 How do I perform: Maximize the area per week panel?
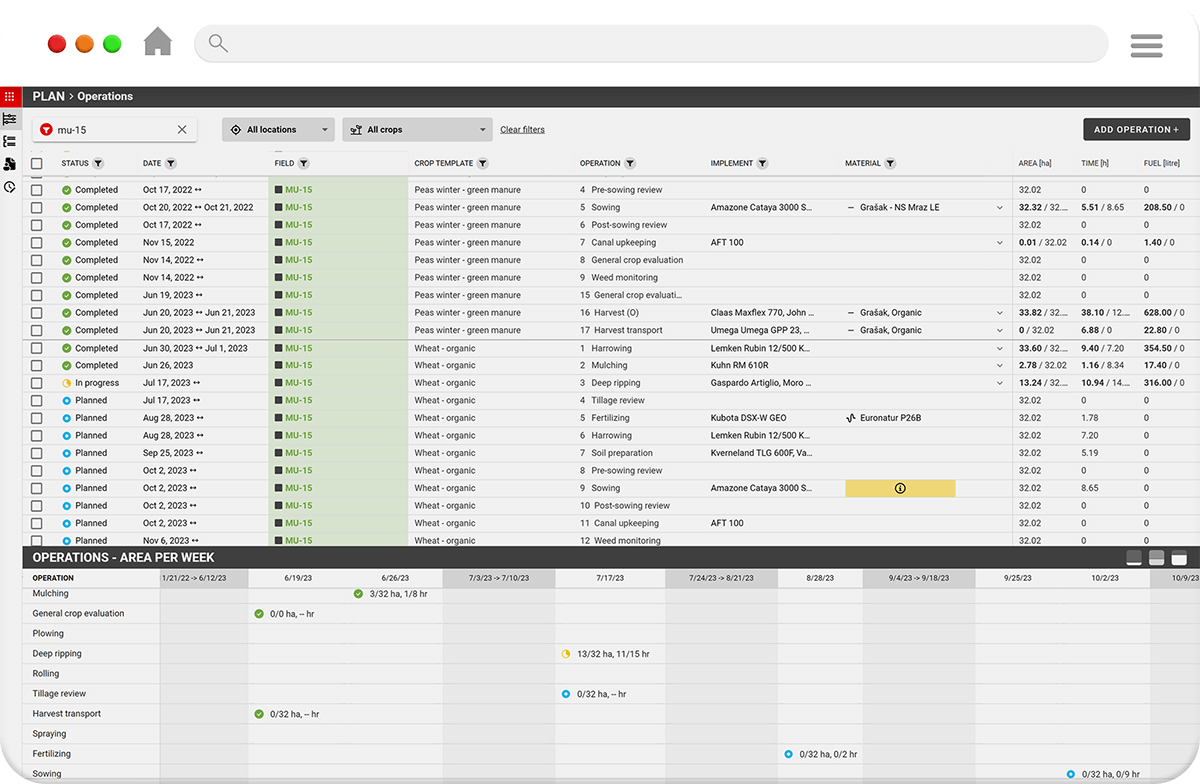pos(1179,558)
